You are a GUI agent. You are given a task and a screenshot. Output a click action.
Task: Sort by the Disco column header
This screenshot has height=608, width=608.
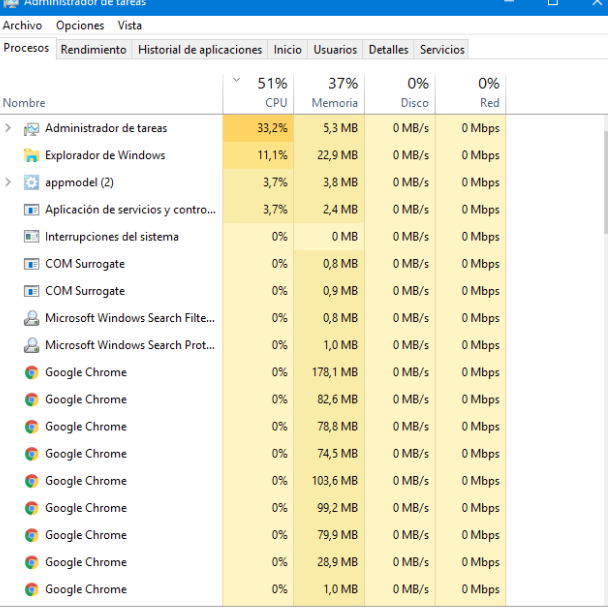coord(400,94)
